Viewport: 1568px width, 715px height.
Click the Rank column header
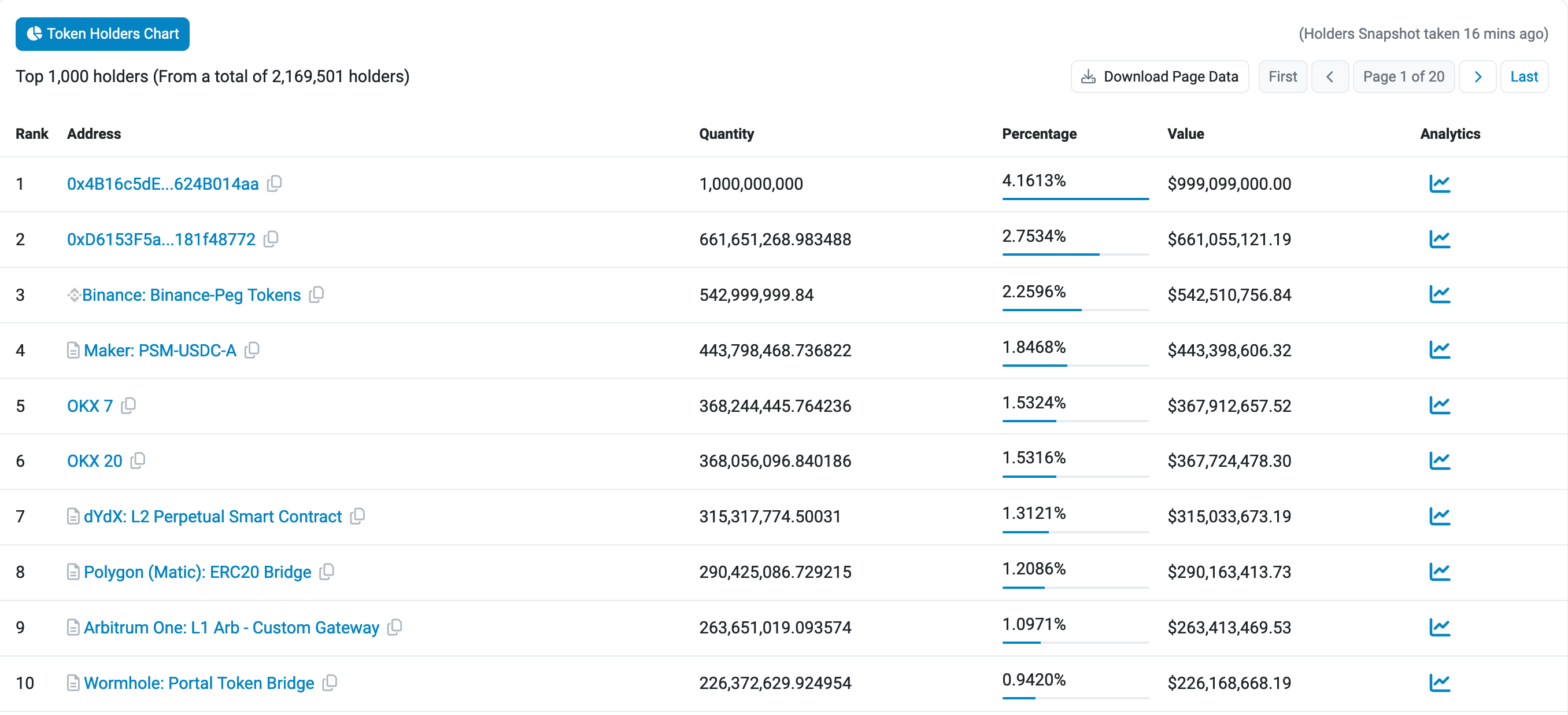32,134
